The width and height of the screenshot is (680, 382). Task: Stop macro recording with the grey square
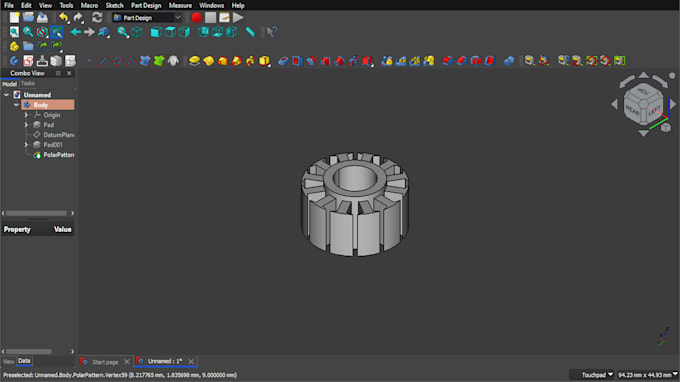[210, 18]
